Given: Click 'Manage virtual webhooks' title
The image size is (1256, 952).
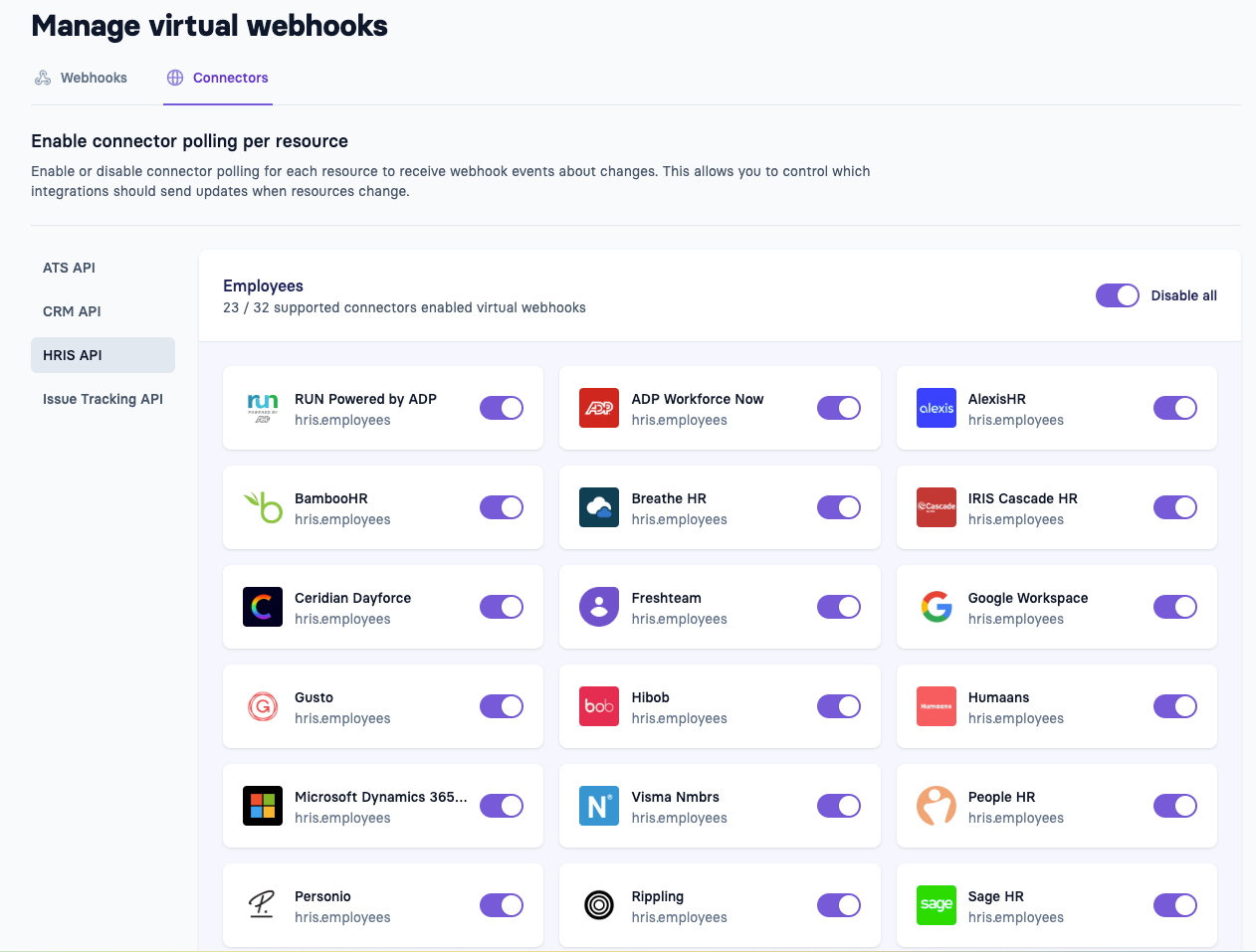Looking at the screenshot, I should point(209,26).
